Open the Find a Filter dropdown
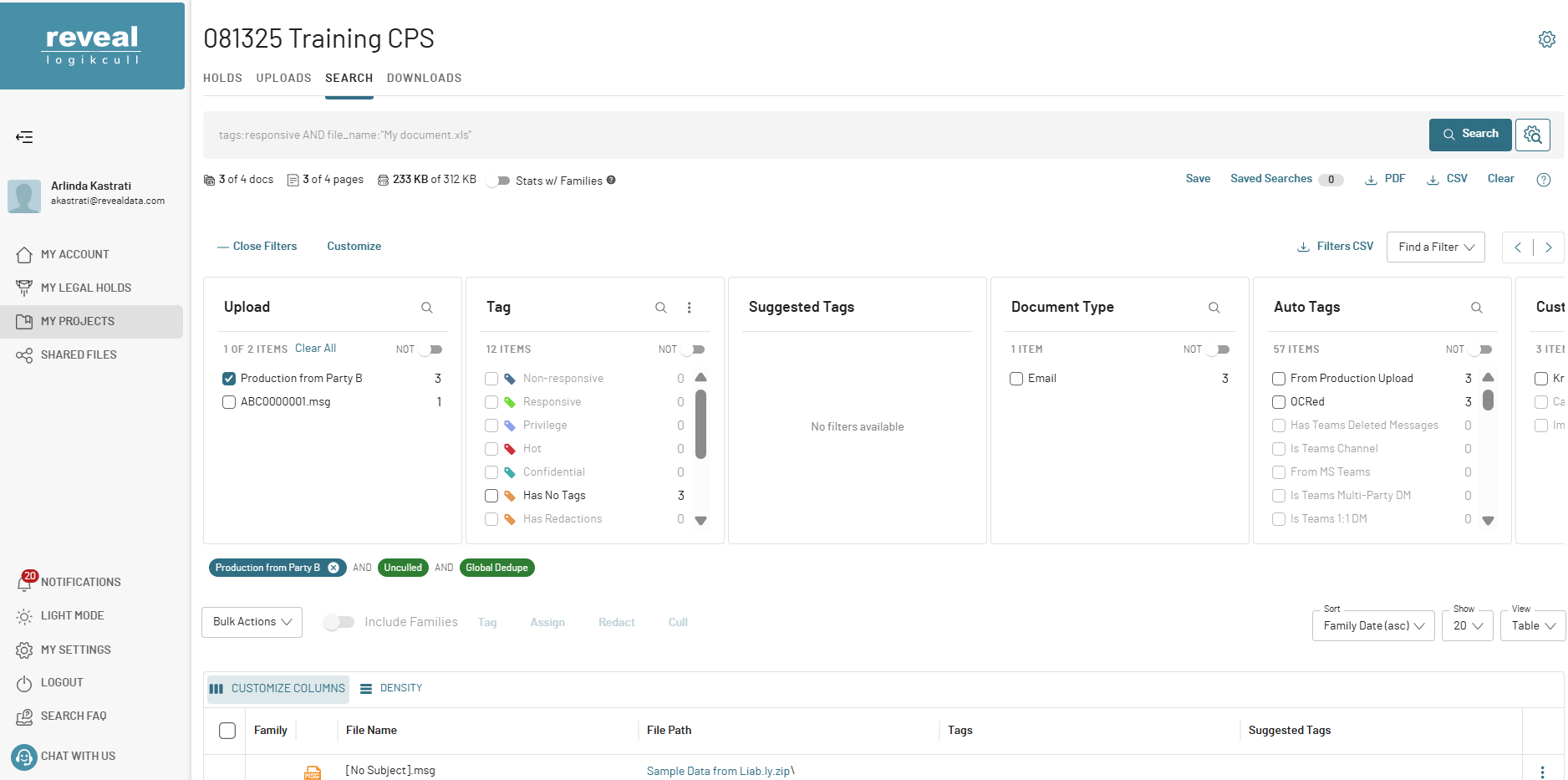The image size is (1568, 780). click(x=1435, y=247)
